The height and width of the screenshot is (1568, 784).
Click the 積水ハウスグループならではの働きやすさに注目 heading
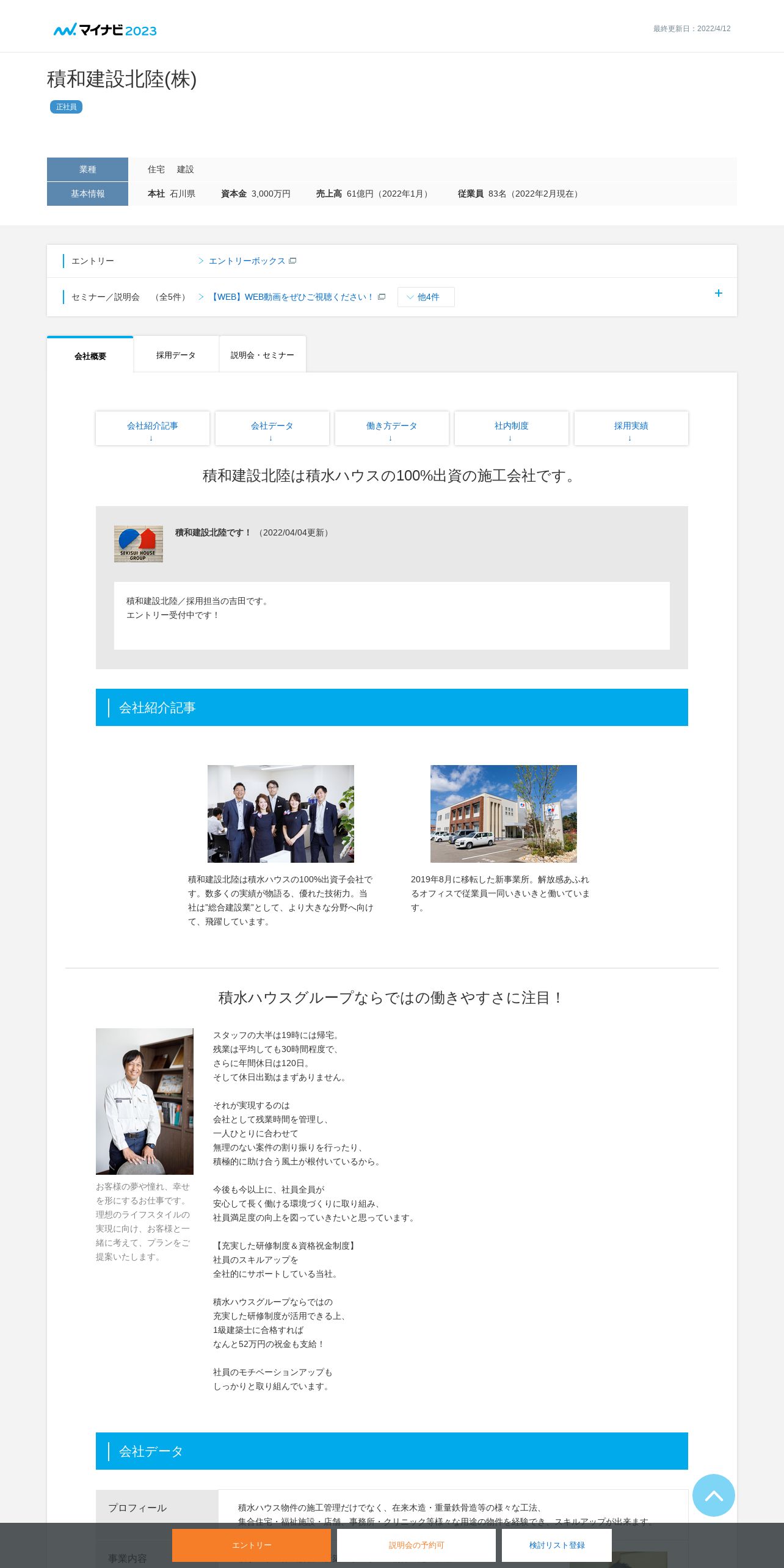click(x=392, y=998)
